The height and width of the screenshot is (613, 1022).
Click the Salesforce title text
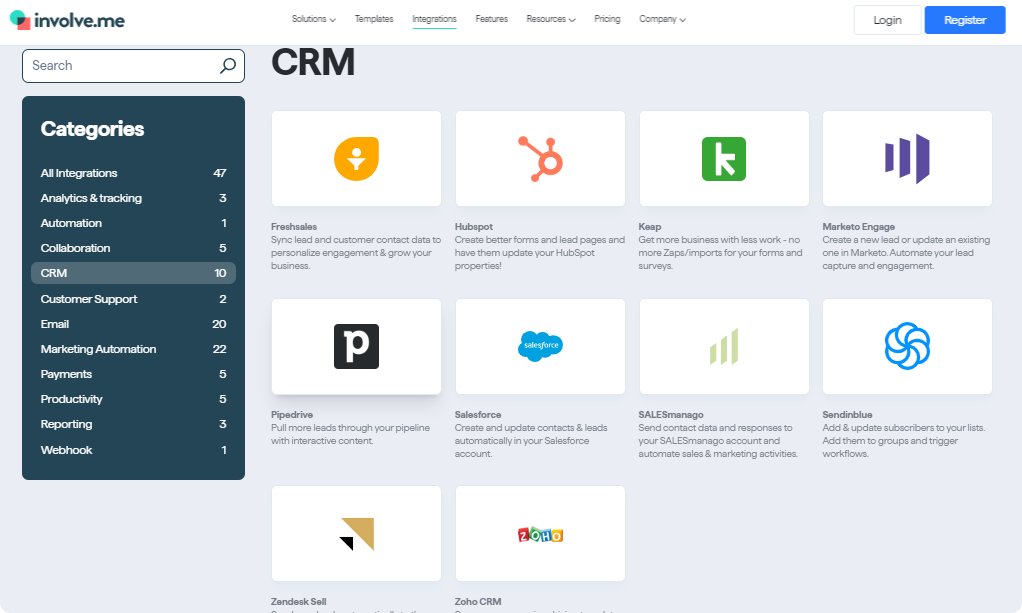point(478,415)
